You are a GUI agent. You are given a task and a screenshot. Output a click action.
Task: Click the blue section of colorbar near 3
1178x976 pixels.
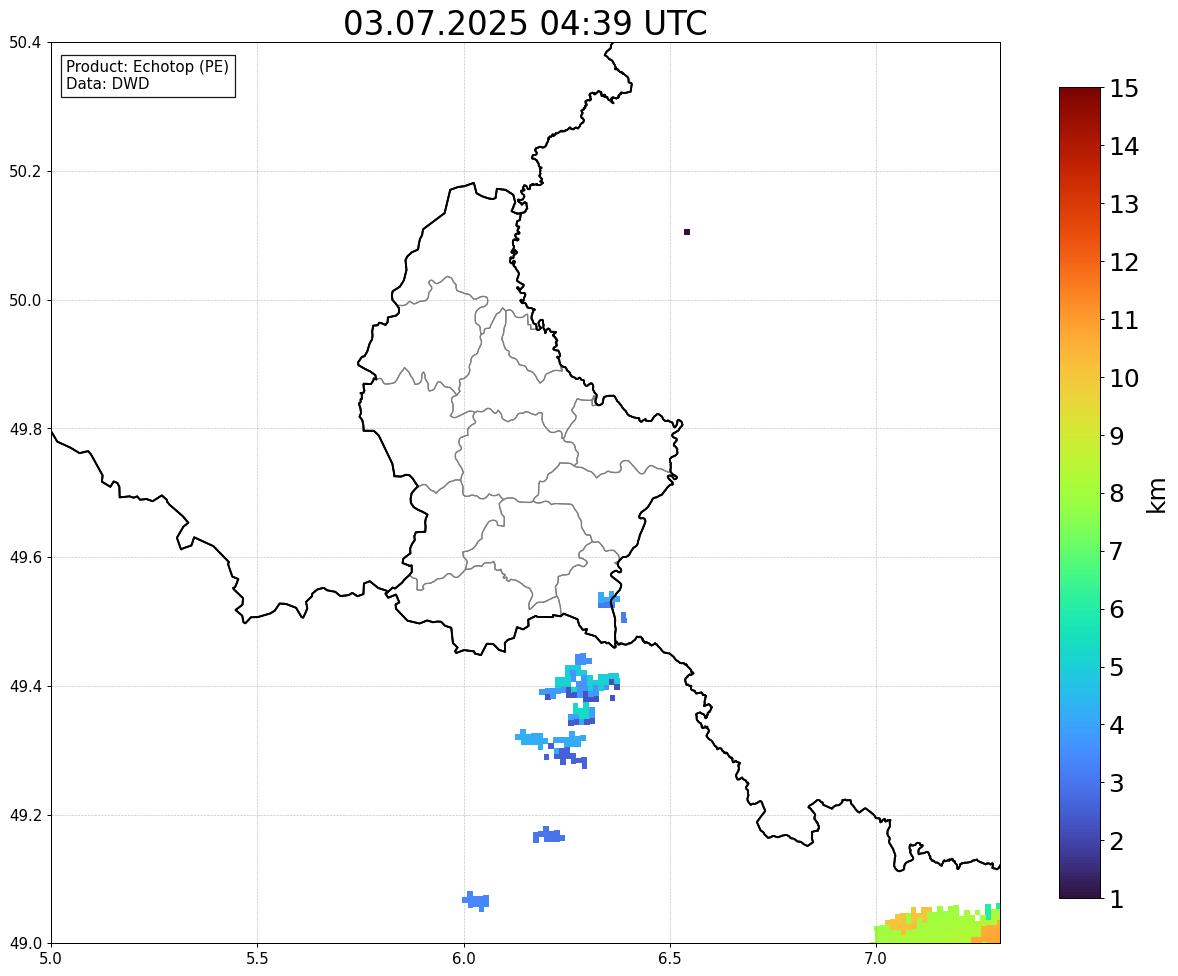tap(1080, 783)
